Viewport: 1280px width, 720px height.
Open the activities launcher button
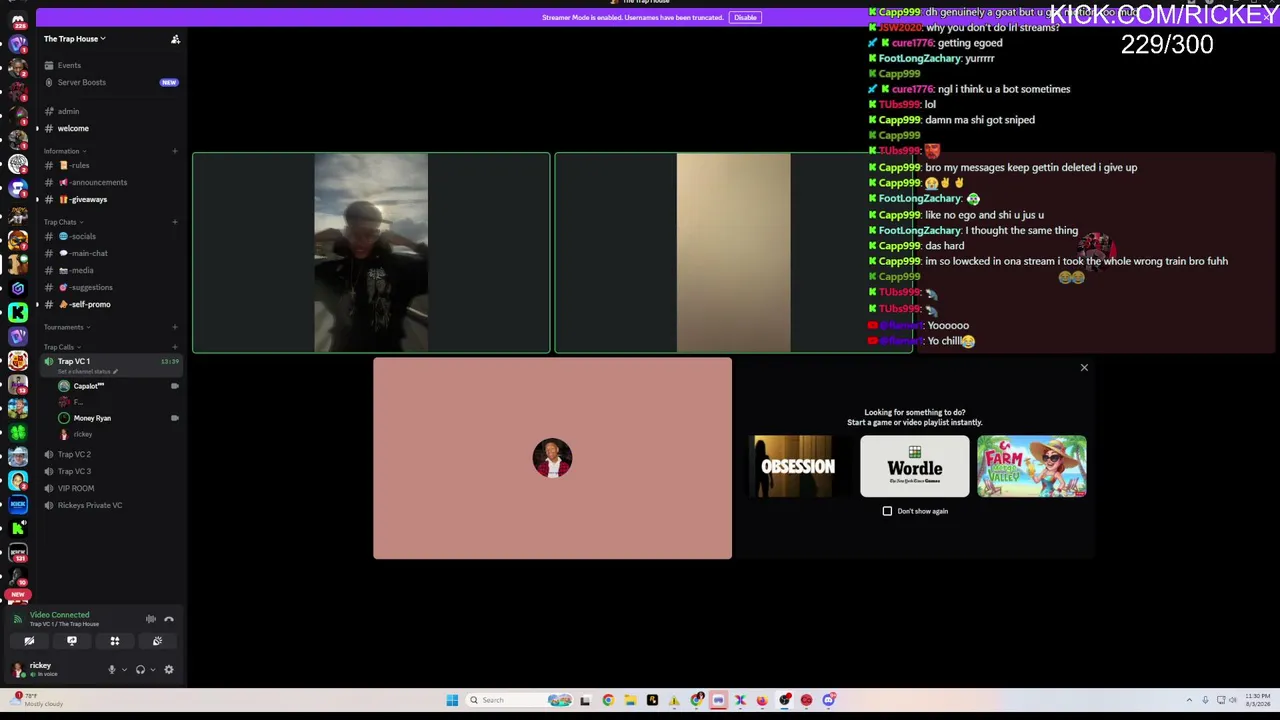[x=115, y=641]
